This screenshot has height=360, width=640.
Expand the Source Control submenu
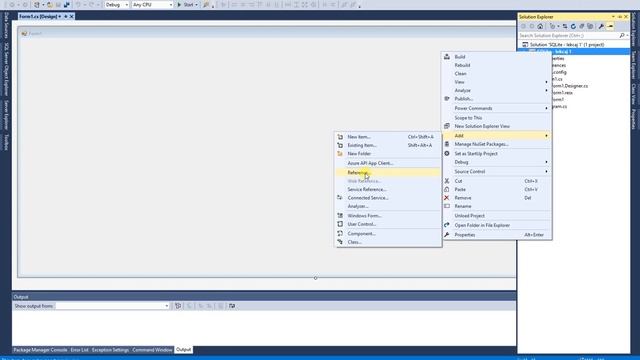497,171
